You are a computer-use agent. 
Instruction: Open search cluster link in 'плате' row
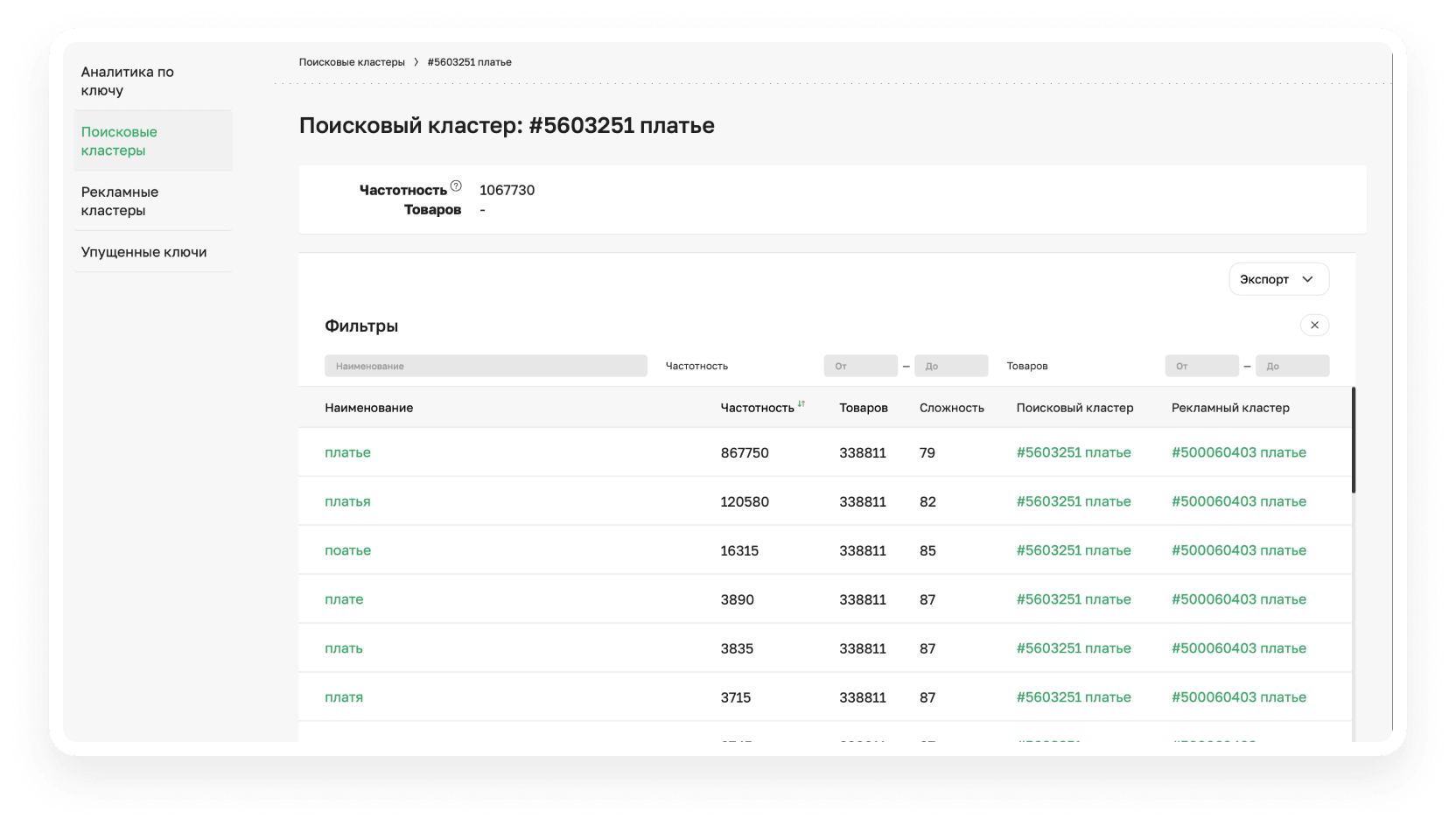(x=1074, y=599)
